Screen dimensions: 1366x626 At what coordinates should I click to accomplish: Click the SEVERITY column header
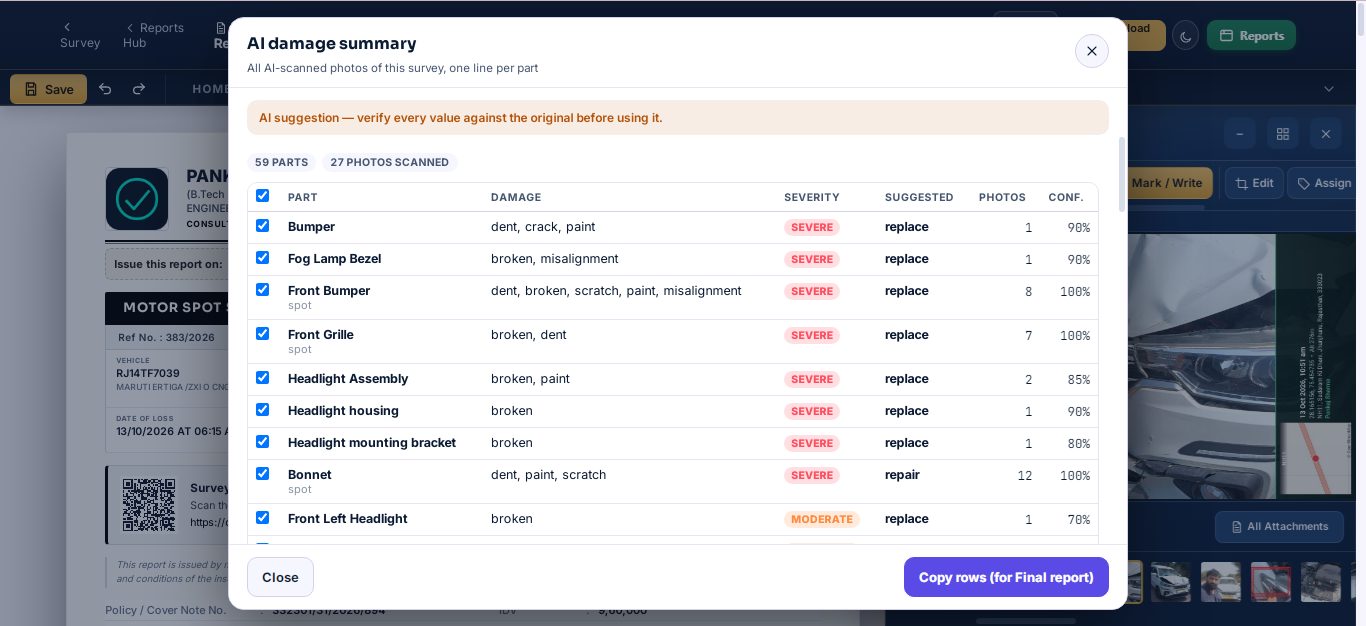[812, 198]
